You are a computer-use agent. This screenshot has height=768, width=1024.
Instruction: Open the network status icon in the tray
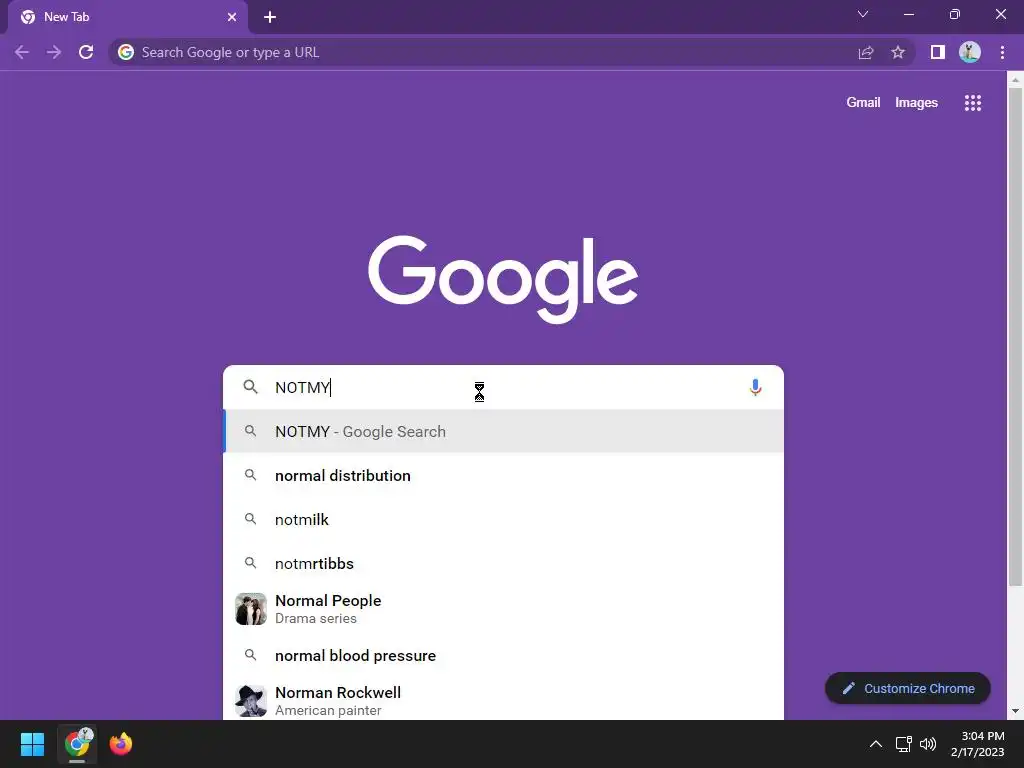(903, 744)
